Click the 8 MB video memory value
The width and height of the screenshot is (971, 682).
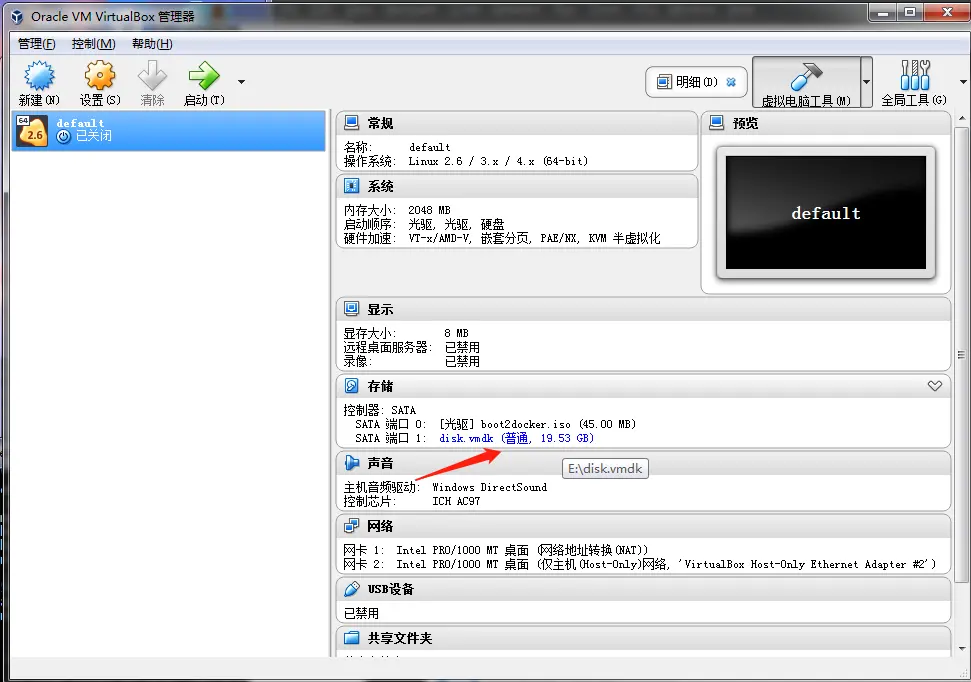456,333
